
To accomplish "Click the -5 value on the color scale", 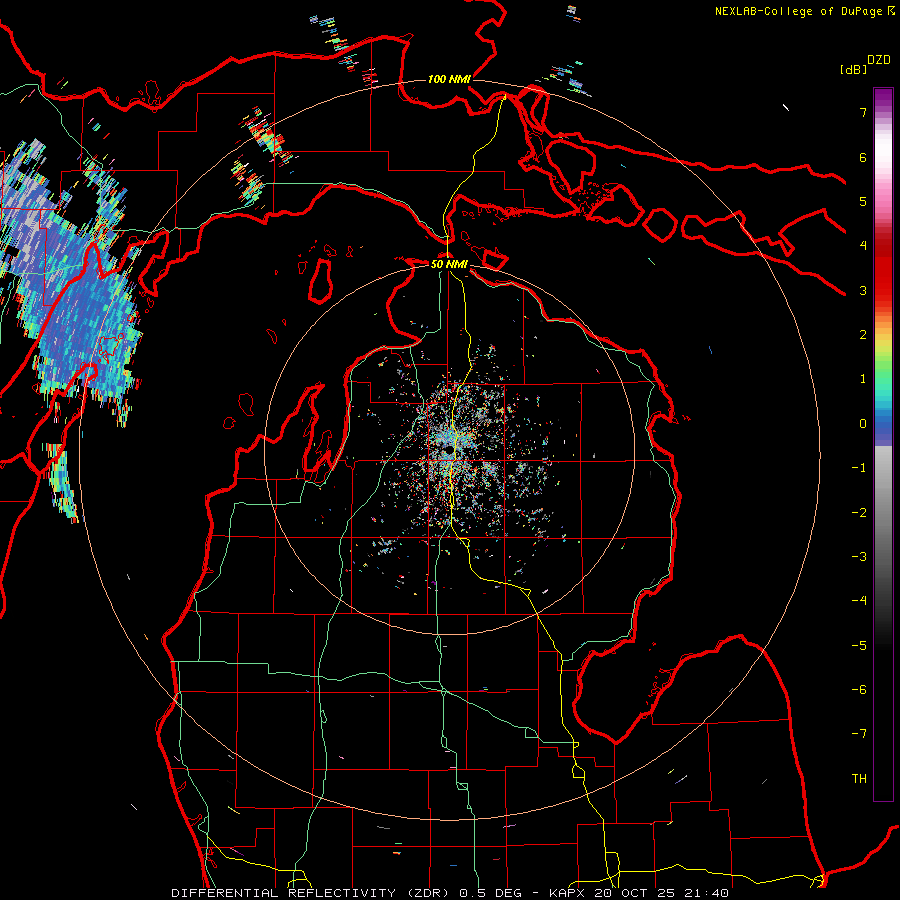I will 859,646.
